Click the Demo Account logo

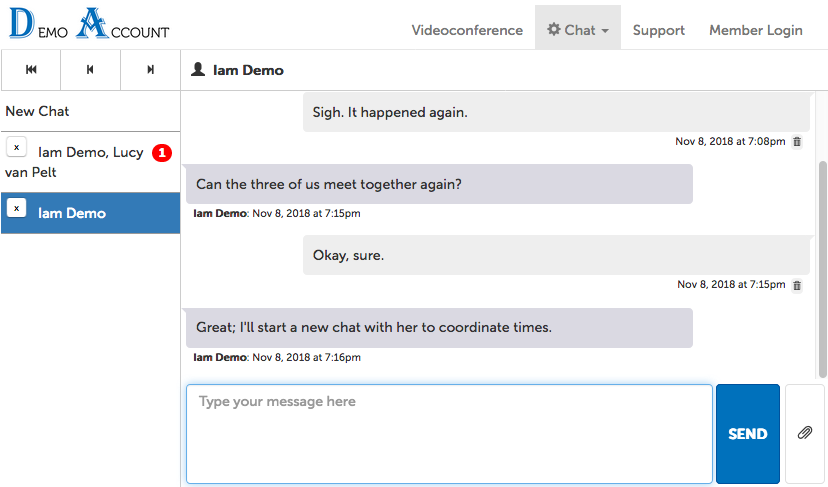coord(89,25)
